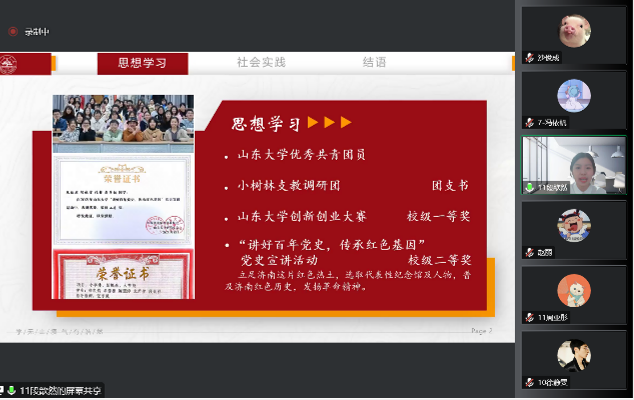
Task: Click the Page 2 slide number
Action: (482, 331)
